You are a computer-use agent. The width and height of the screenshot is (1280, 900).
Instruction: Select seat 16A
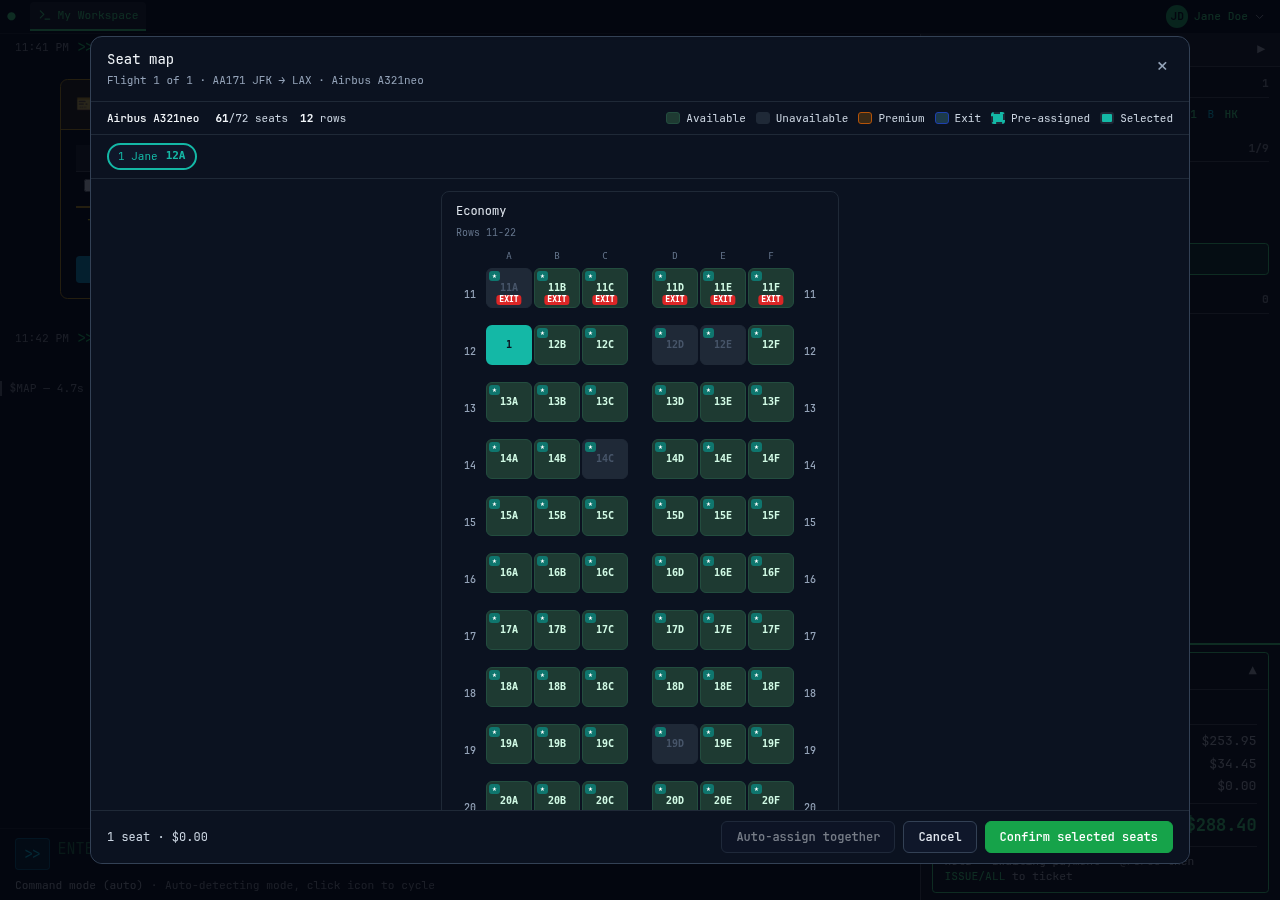pos(509,573)
